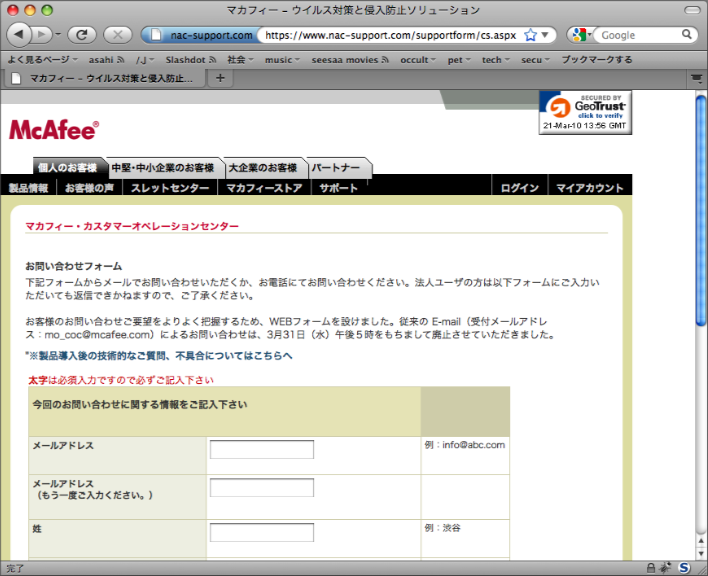Click the ブックマークする bookmarklet
Viewport: 708px width, 576px height.
pyautogui.click(x=596, y=60)
